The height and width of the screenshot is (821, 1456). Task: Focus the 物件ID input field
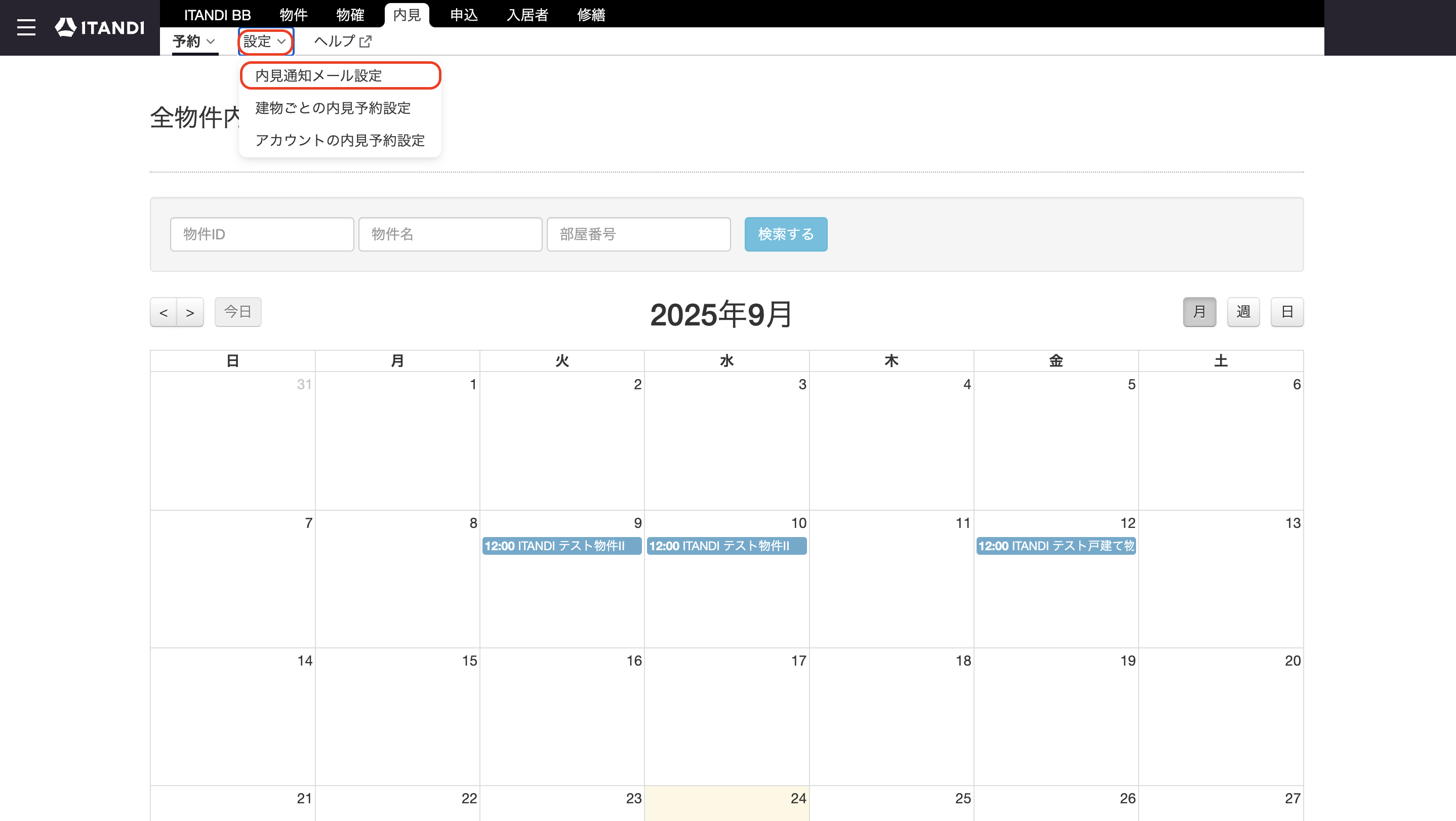tap(262, 234)
